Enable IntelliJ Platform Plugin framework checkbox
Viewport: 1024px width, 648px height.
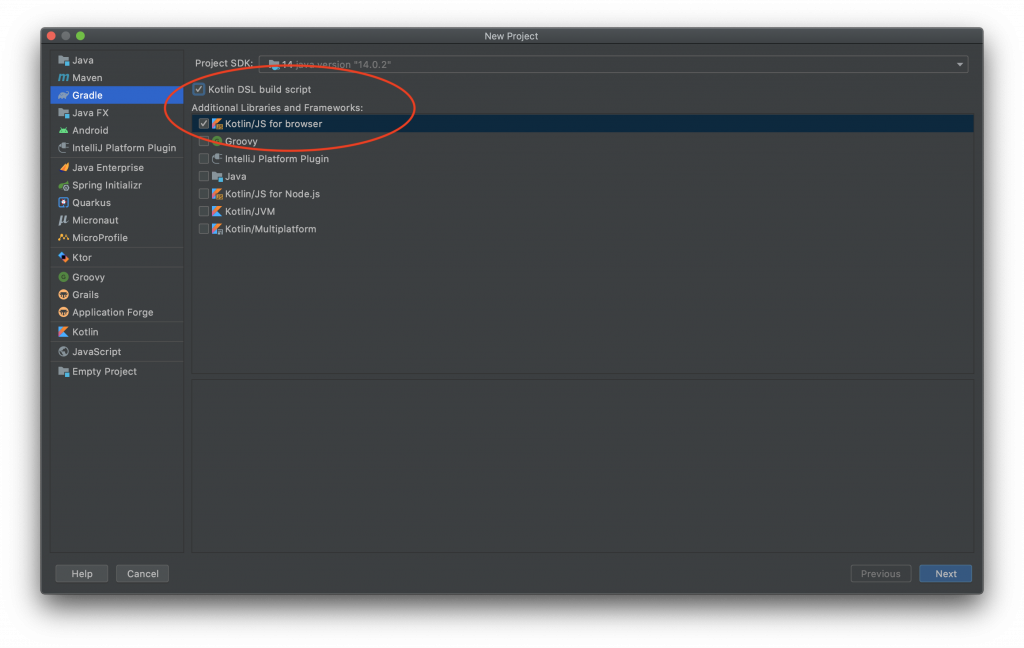pos(204,159)
